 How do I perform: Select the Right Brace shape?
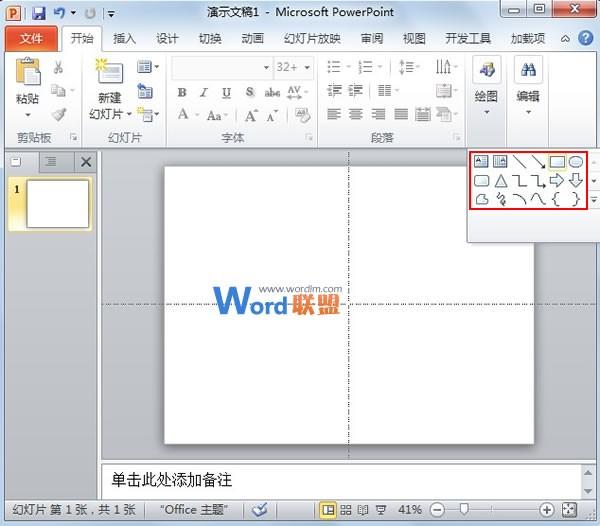pos(576,199)
